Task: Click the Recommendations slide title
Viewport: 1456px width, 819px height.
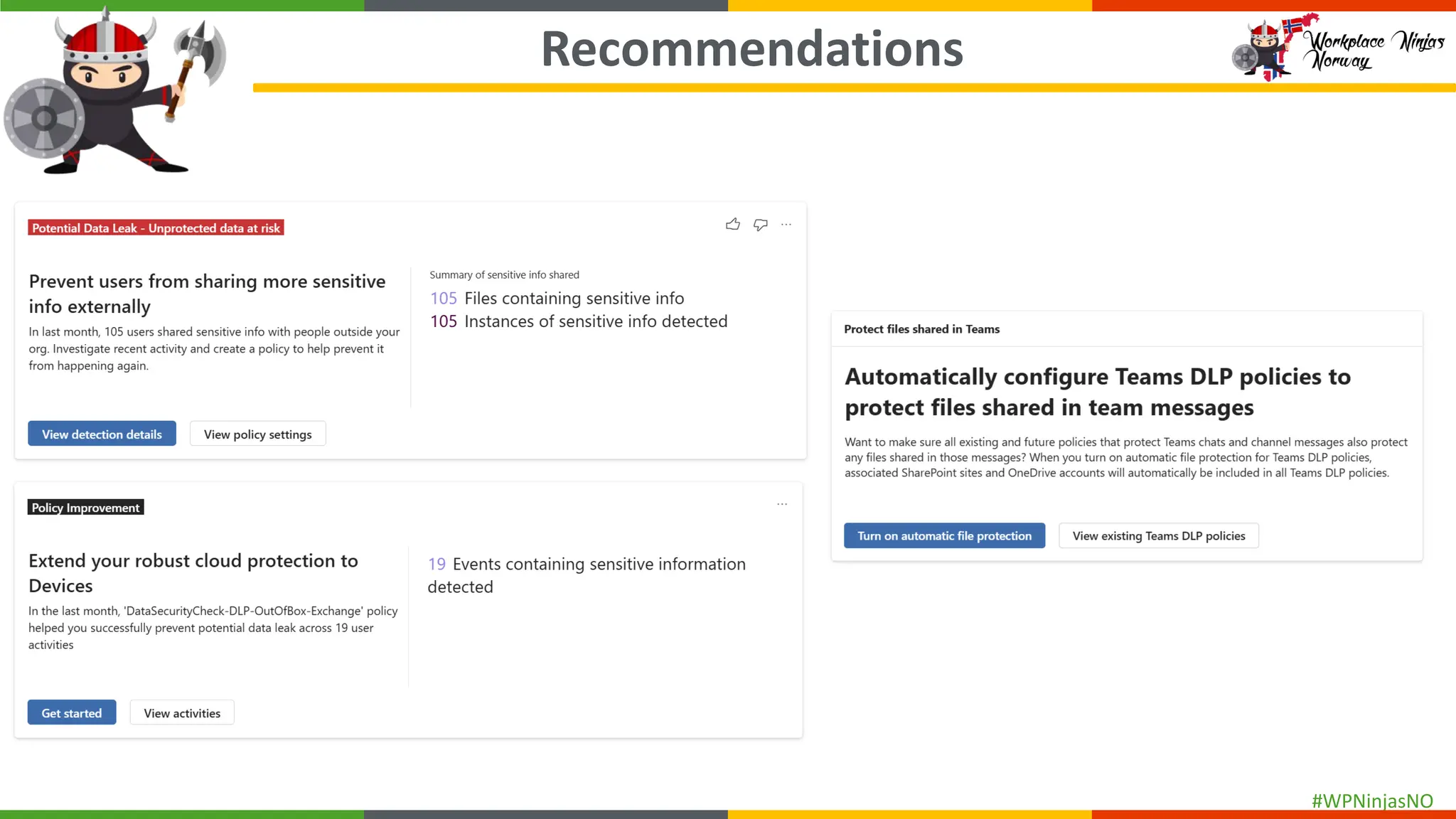Action: pyautogui.click(x=751, y=48)
